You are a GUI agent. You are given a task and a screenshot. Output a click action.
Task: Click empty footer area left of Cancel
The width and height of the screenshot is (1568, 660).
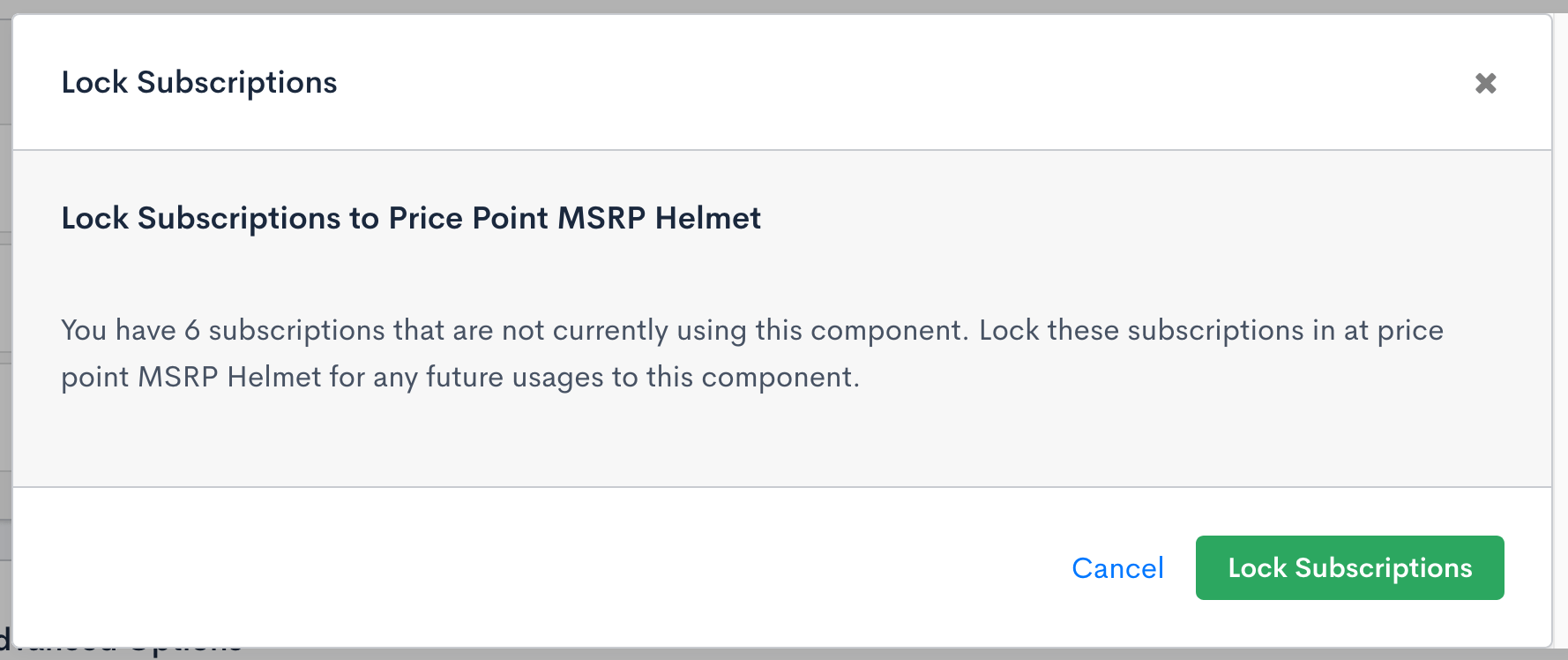click(x=529, y=568)
